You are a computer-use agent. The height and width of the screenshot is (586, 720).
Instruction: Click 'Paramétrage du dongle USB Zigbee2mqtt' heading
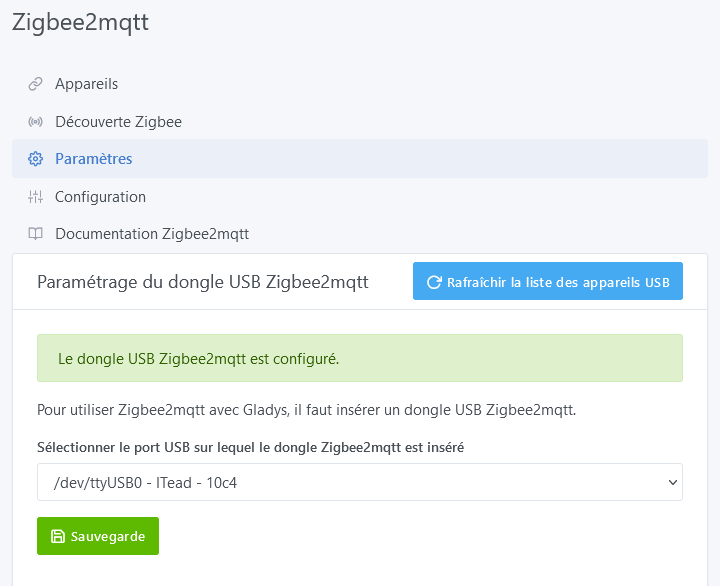point(203,282)
